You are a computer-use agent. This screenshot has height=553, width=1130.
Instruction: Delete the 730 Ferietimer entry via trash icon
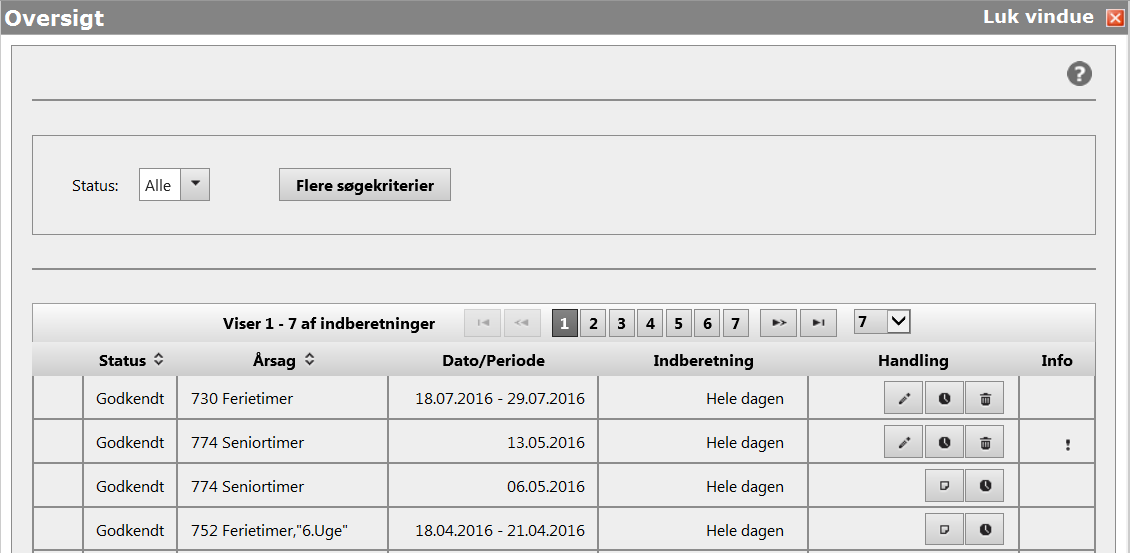[984, 399]
